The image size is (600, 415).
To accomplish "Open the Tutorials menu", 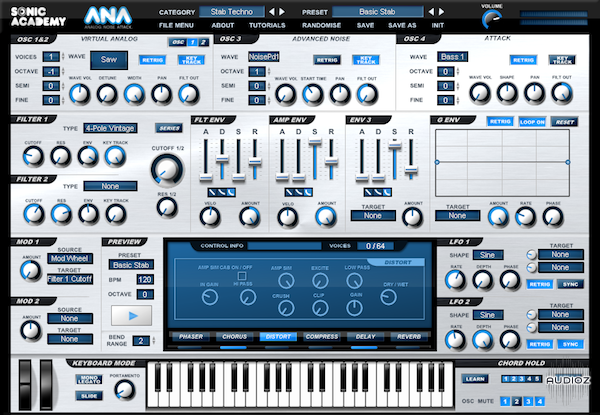I will coord(267,25).
